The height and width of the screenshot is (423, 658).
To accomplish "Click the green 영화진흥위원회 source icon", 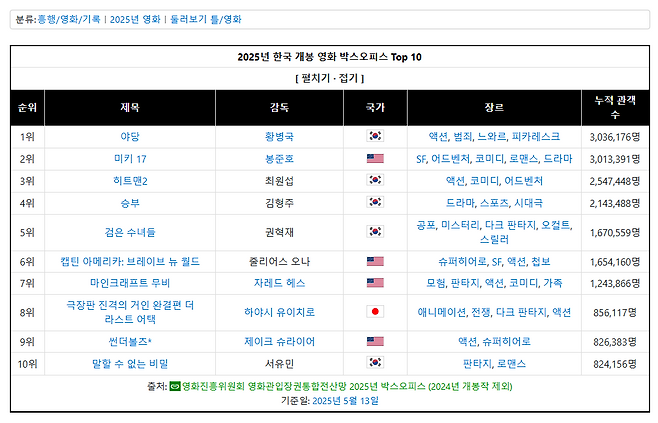I will pos(175,386).
